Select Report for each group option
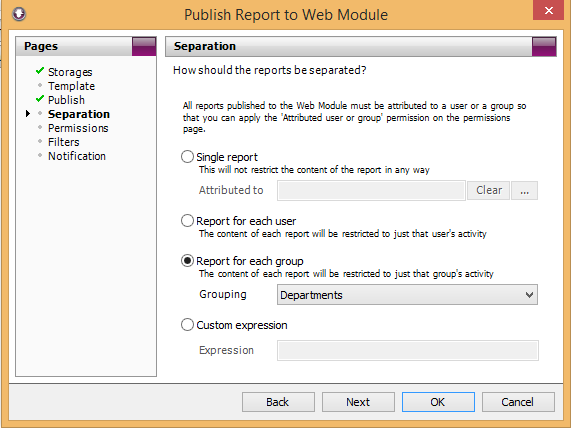 click(187, 261)
